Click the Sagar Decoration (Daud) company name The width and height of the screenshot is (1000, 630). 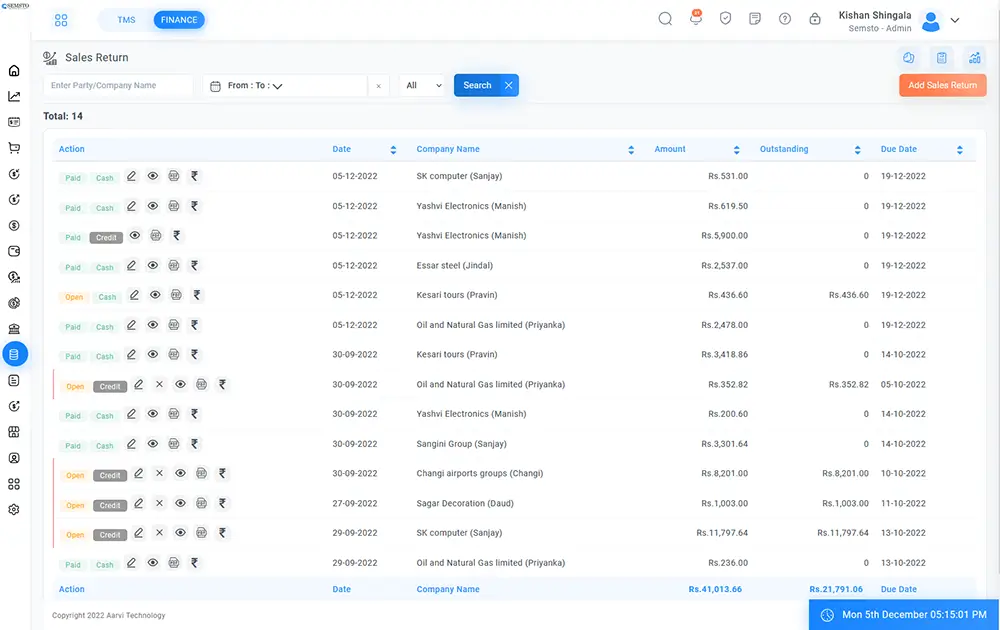coord(465,503)
